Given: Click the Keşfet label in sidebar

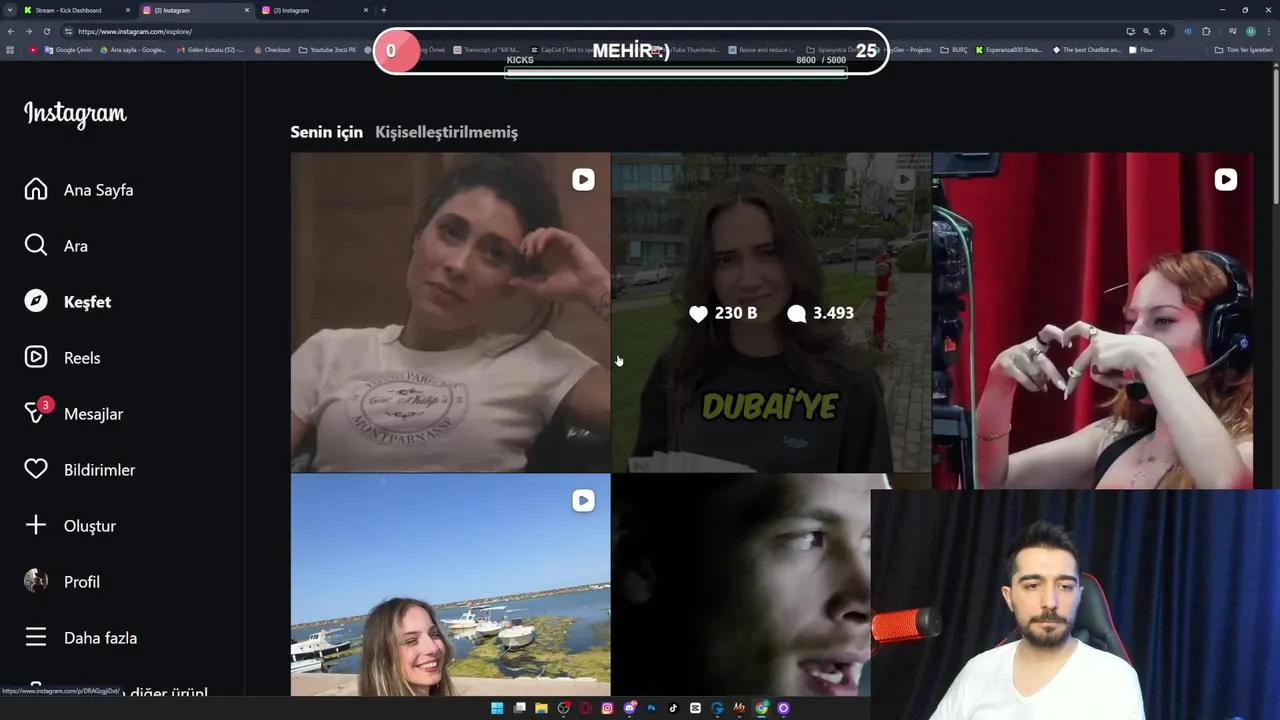Looking at the screenshot, I should [x=87, y=302].
